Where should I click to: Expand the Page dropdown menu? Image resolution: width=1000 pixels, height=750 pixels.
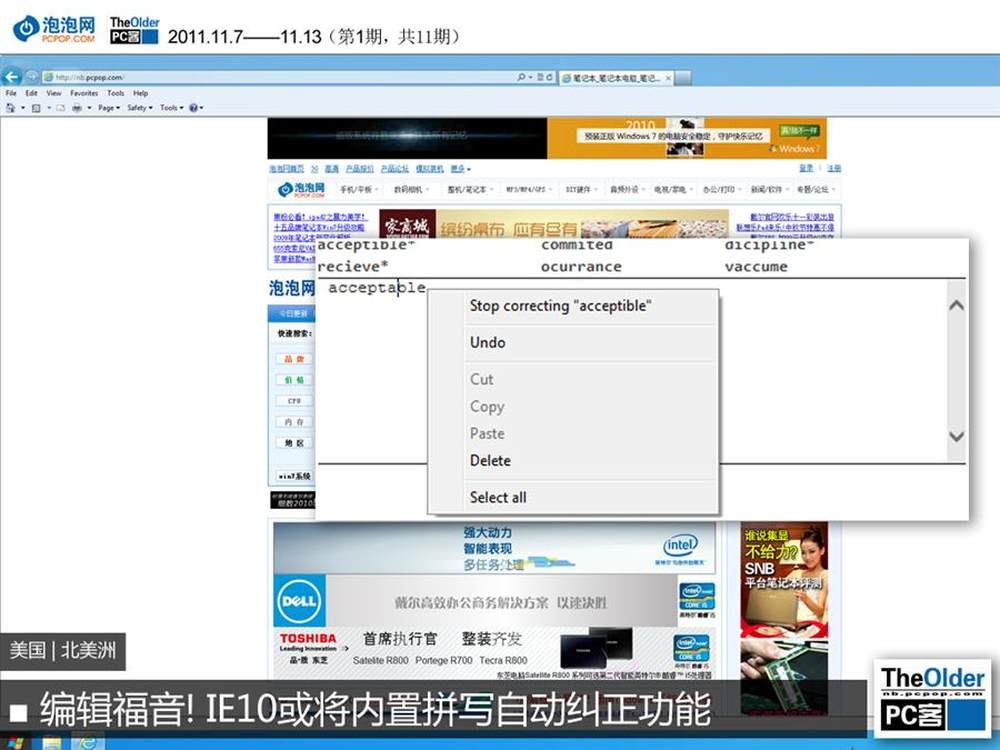[107, 108]
